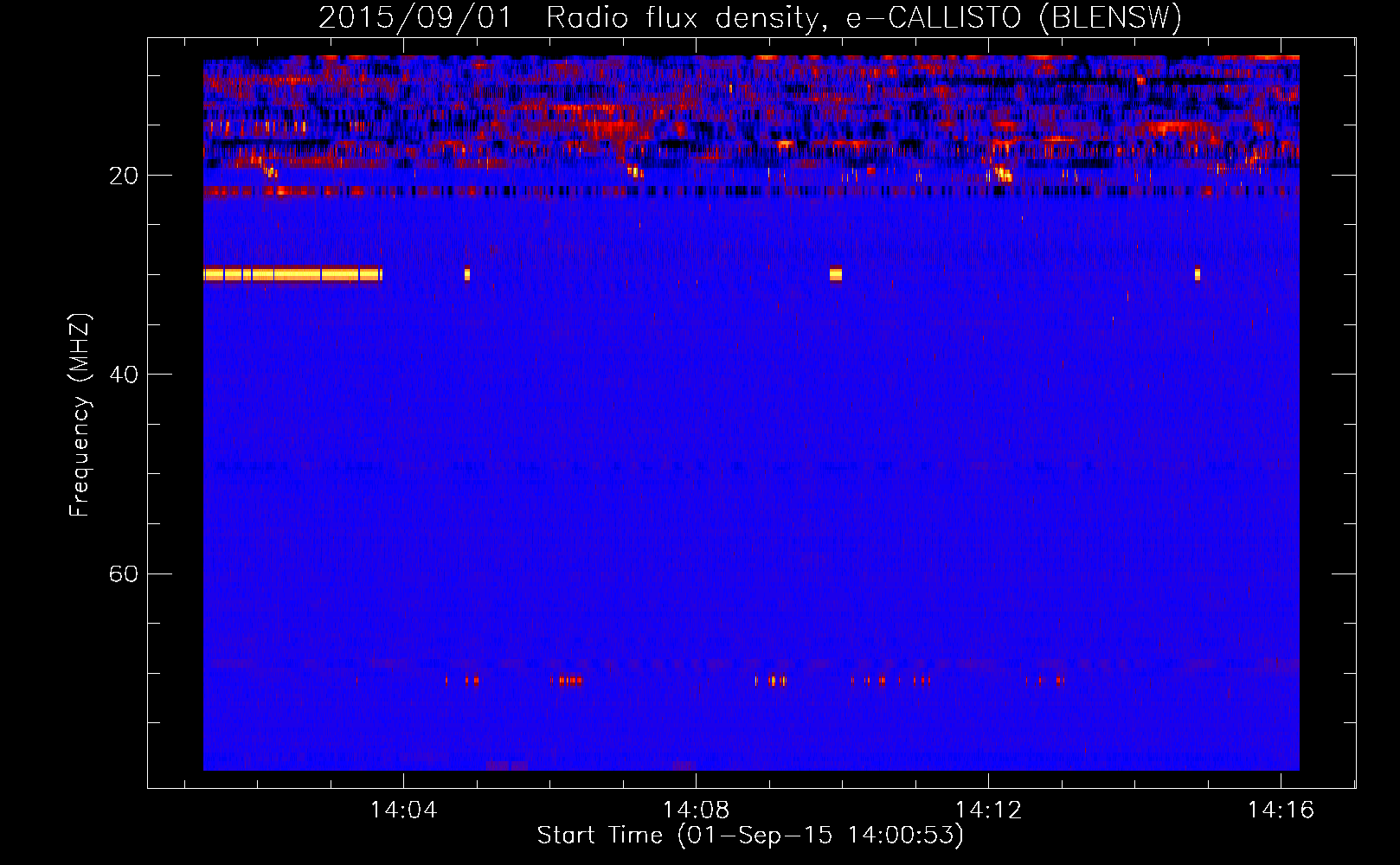Click the small yellow burst near 30 MHz at 14:15
Image resolution: width=1400 pixels, height=865 pixels.
click(x=1198, y=274)
